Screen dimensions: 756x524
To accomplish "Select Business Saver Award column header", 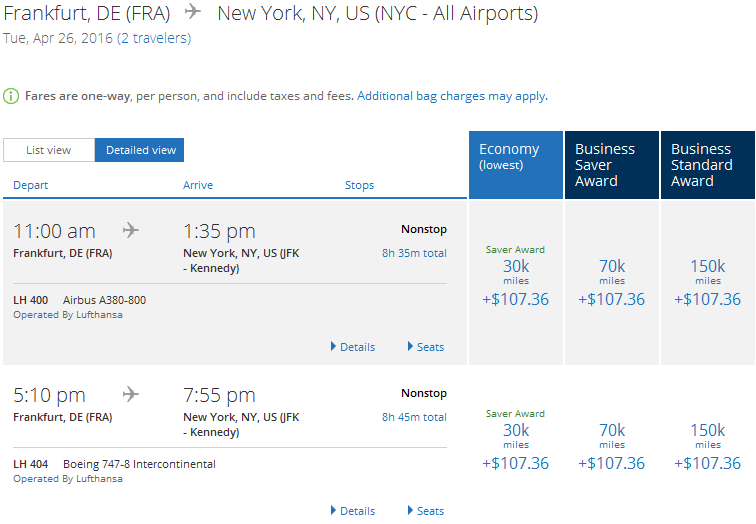I will coord(612,165).
